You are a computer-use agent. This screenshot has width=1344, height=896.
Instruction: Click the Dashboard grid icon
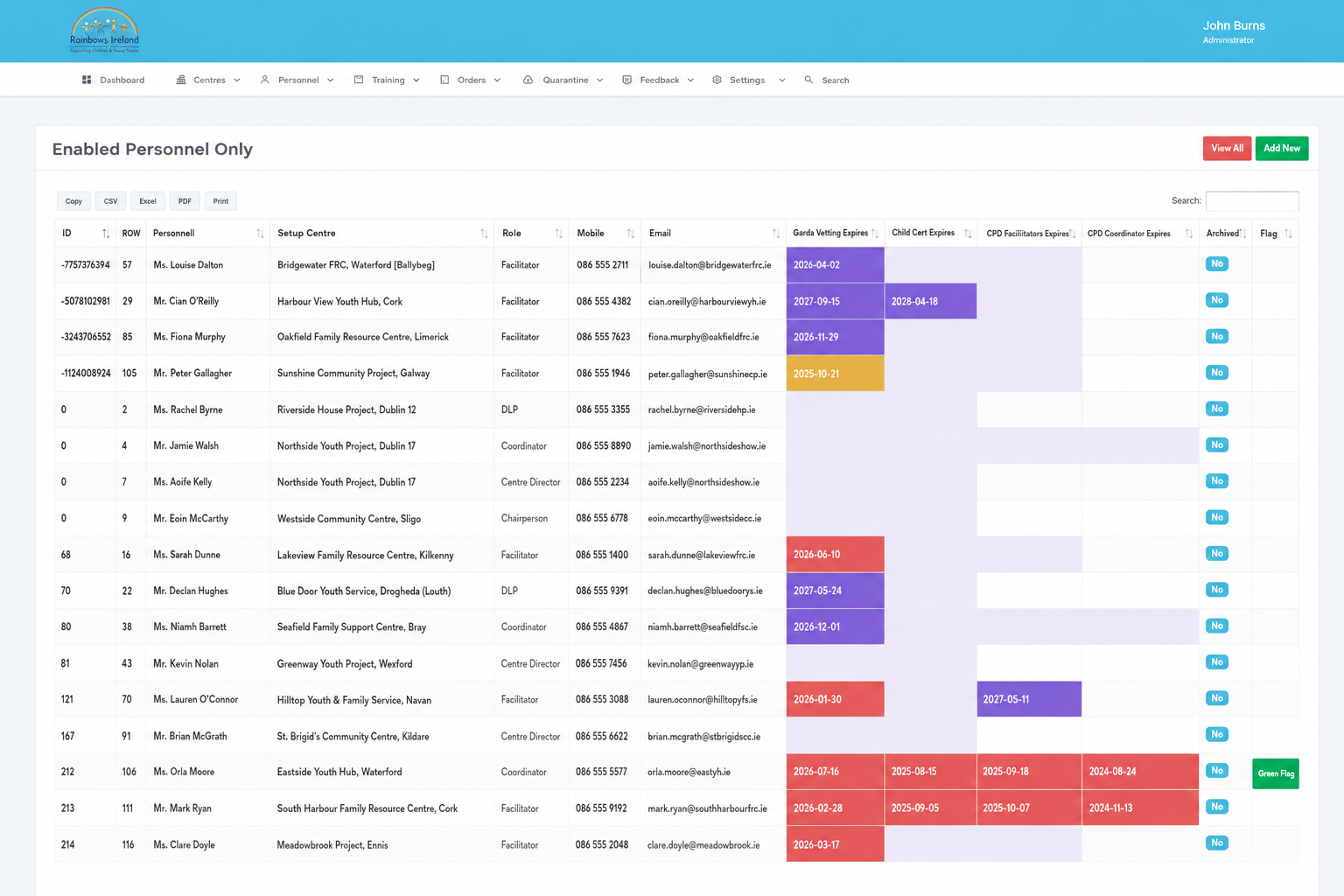pos(87,80)
